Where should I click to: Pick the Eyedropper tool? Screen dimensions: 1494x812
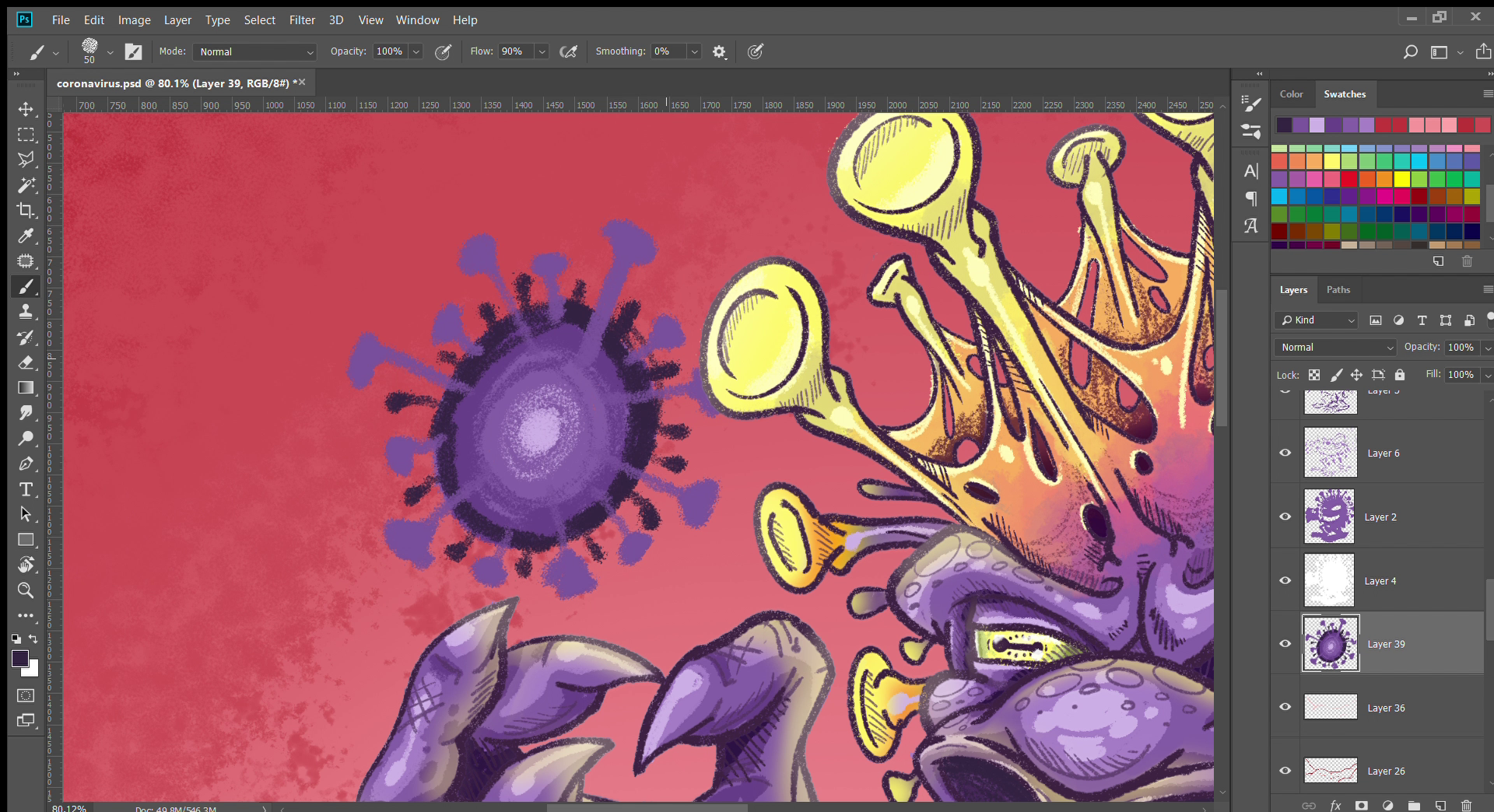26,236
